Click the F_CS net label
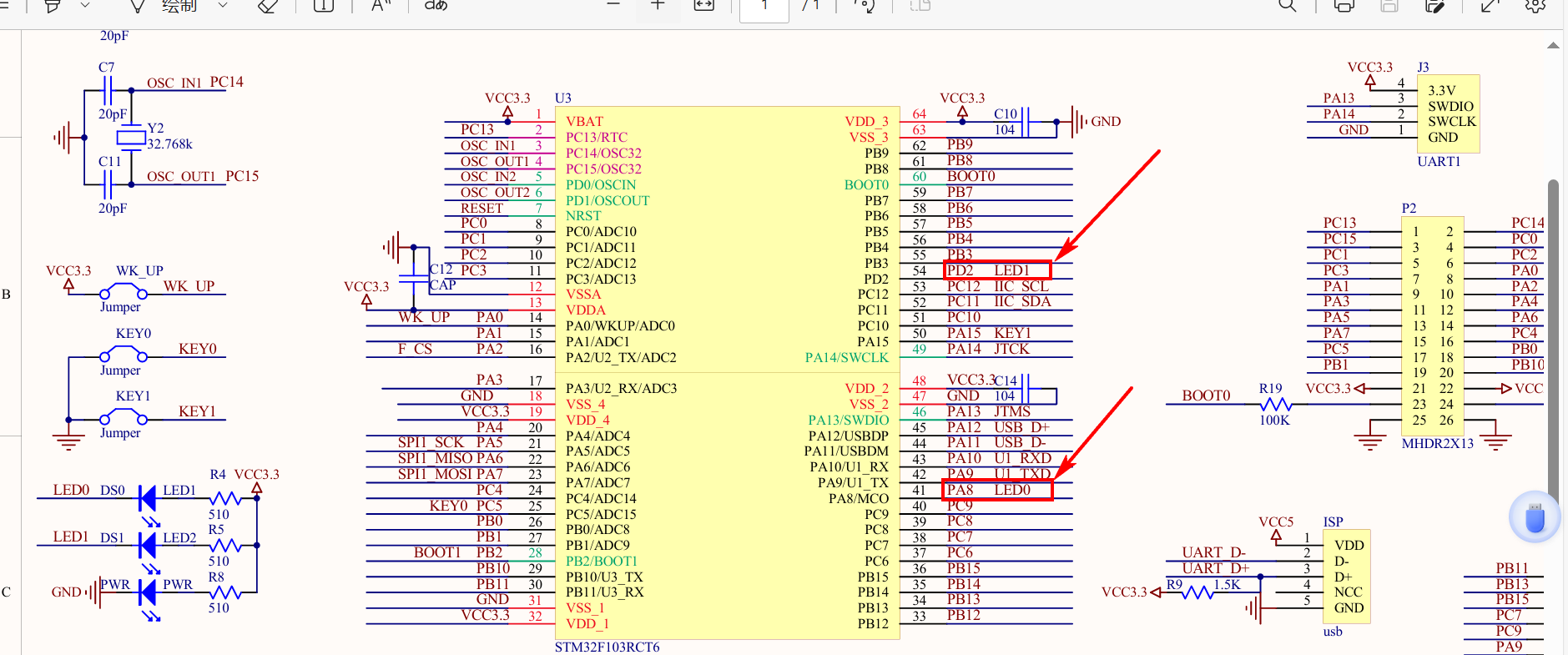The height and width of the screenshot is (655, 1568). tap(415, 349)
